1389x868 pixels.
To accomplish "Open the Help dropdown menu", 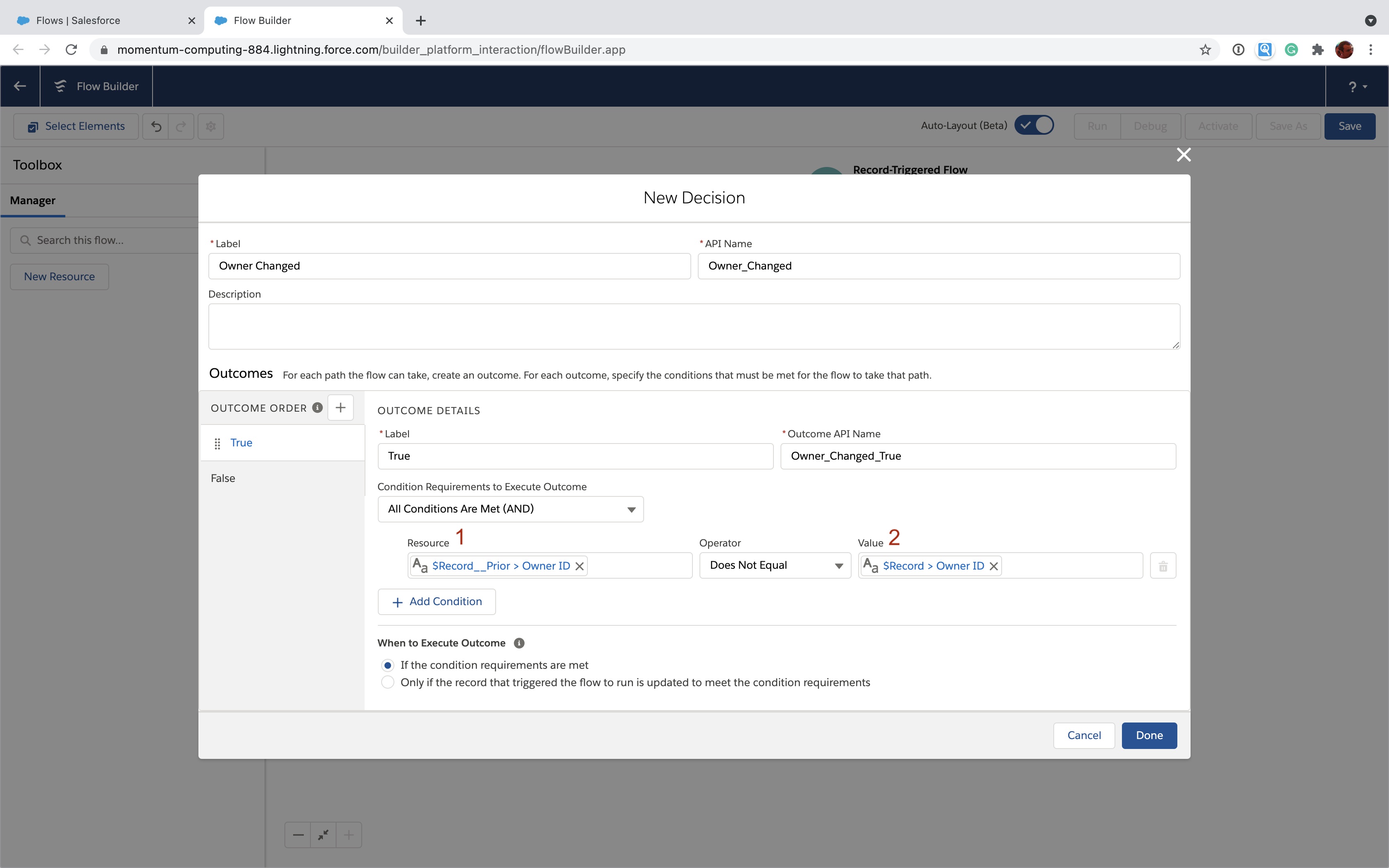I will pos(1356,86).
